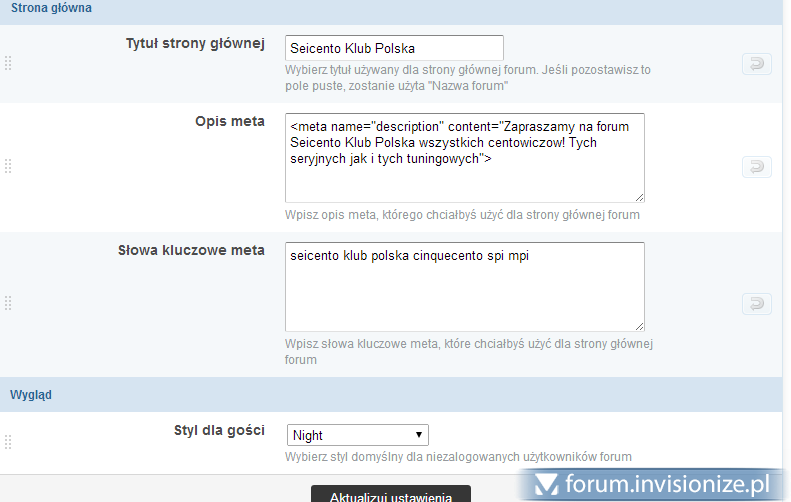Viewport: 791px width, 502px height.
Task: Click resize grip of Opis meta textarea
Action: 639,197
